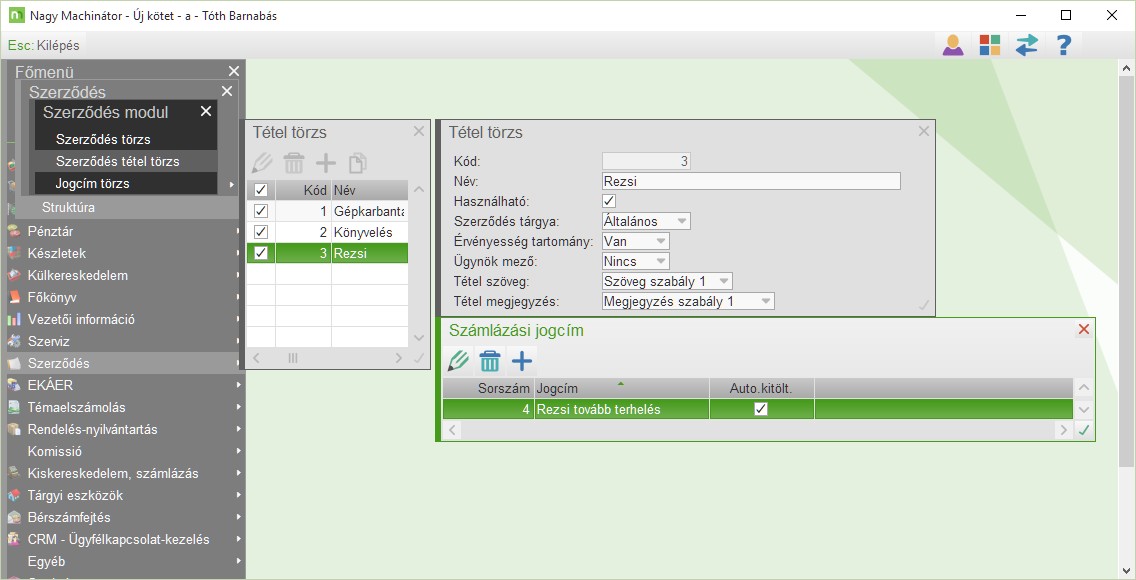Click the Név column header in list
1136x580 pixels.
coord(369,190)
